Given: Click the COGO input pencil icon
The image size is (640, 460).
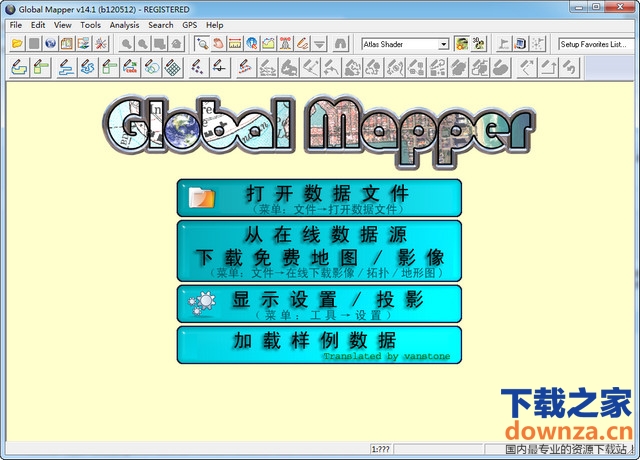Looking at the screenshot, I should tap(130, 67).
